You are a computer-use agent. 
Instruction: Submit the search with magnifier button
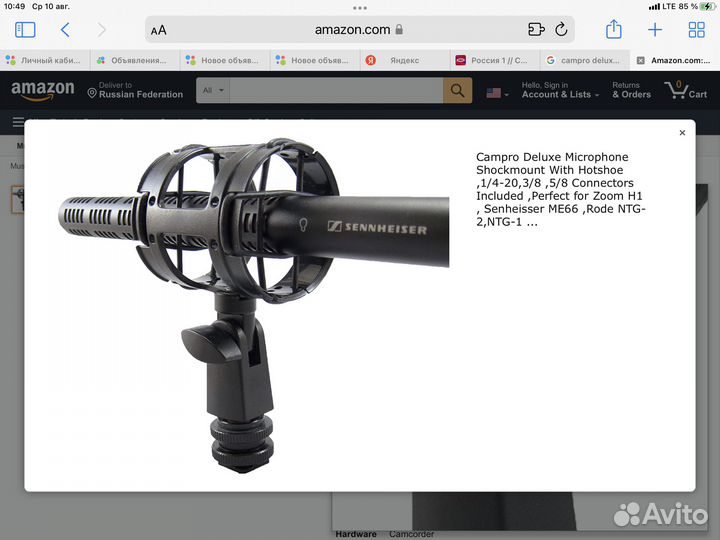[x=457, y=90]
